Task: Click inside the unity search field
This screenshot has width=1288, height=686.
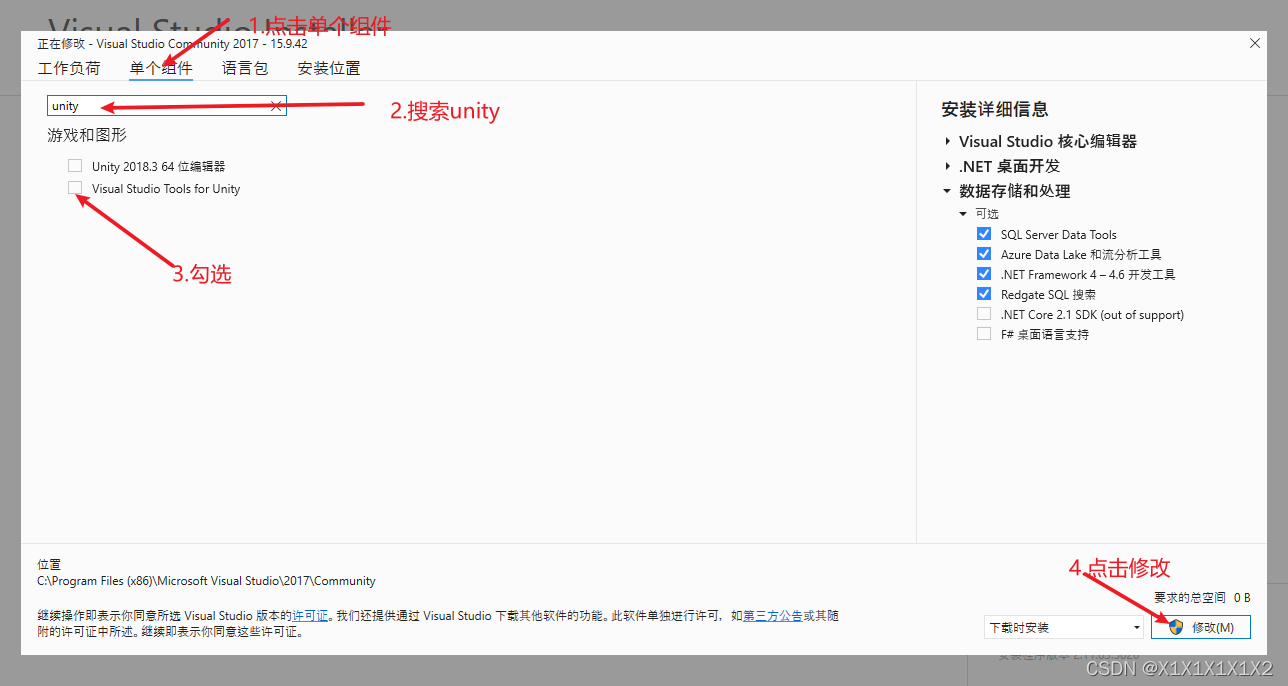Action: click(150, 105)
